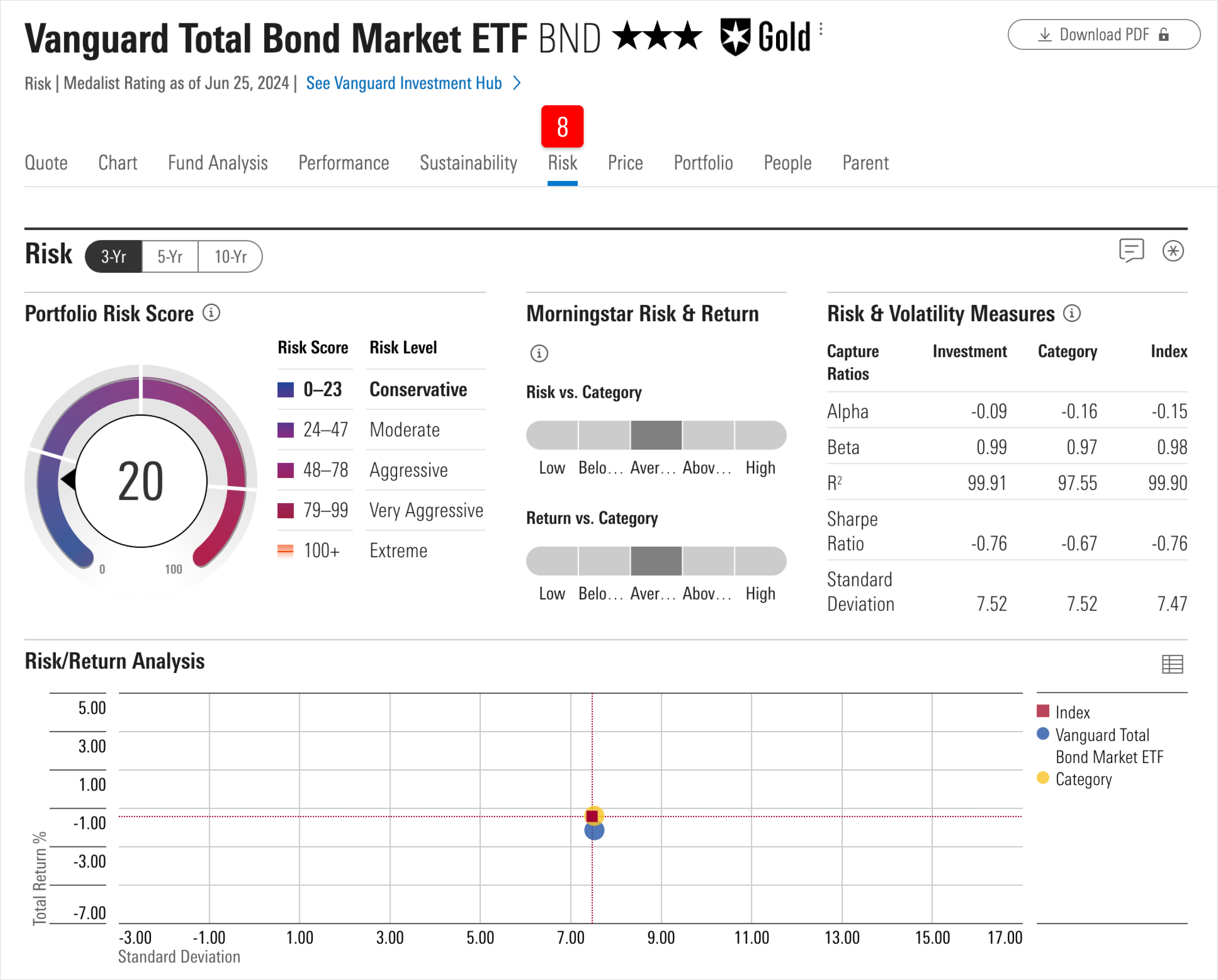
Task: Open the Fund Analysis tab
Action: point(217,163)
